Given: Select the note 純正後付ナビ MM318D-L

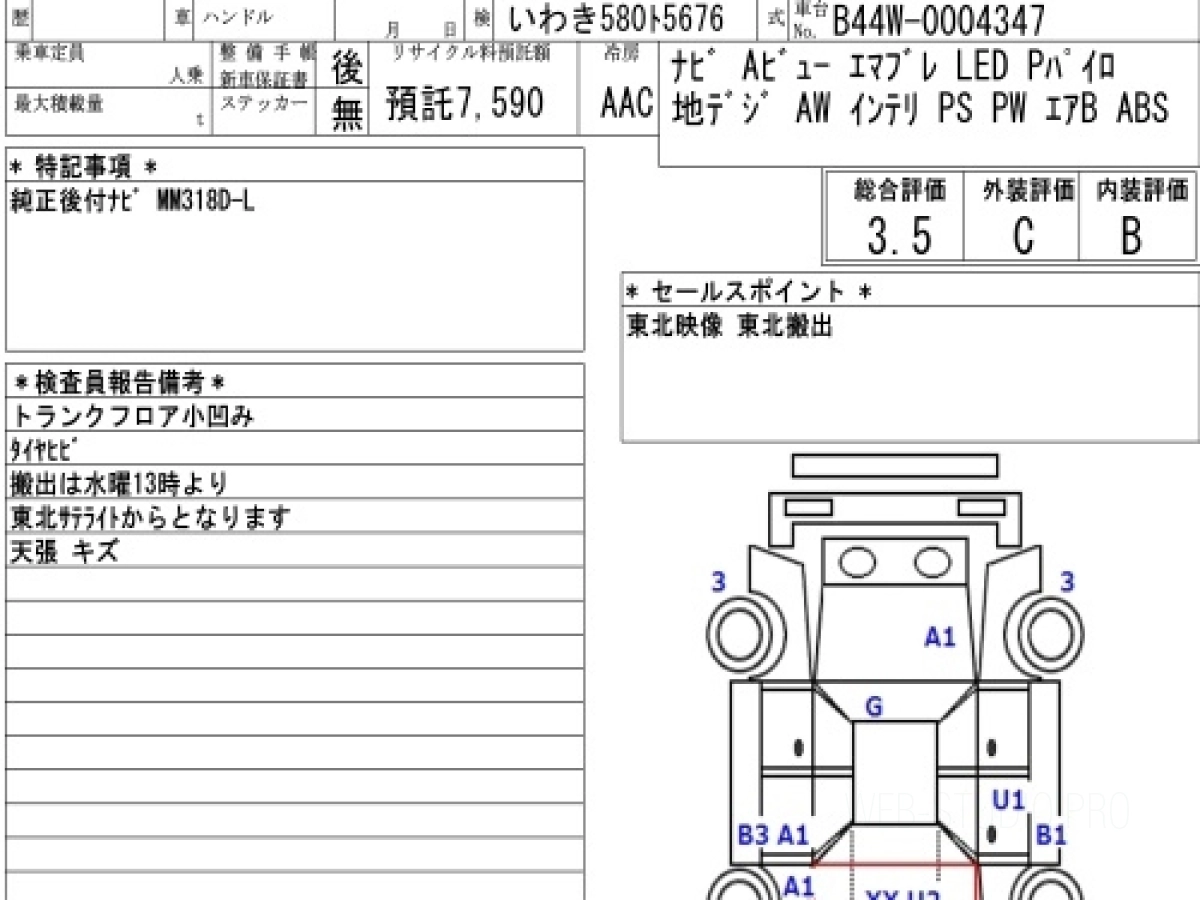Looking at the screenshot, I should (x=132, y=200).
